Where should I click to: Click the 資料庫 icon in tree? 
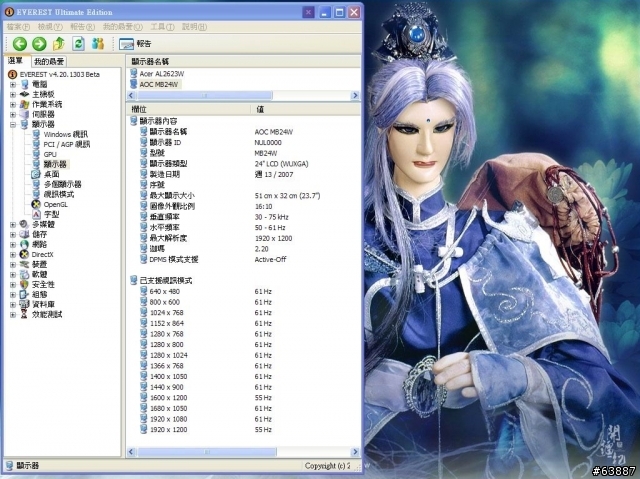24,304
